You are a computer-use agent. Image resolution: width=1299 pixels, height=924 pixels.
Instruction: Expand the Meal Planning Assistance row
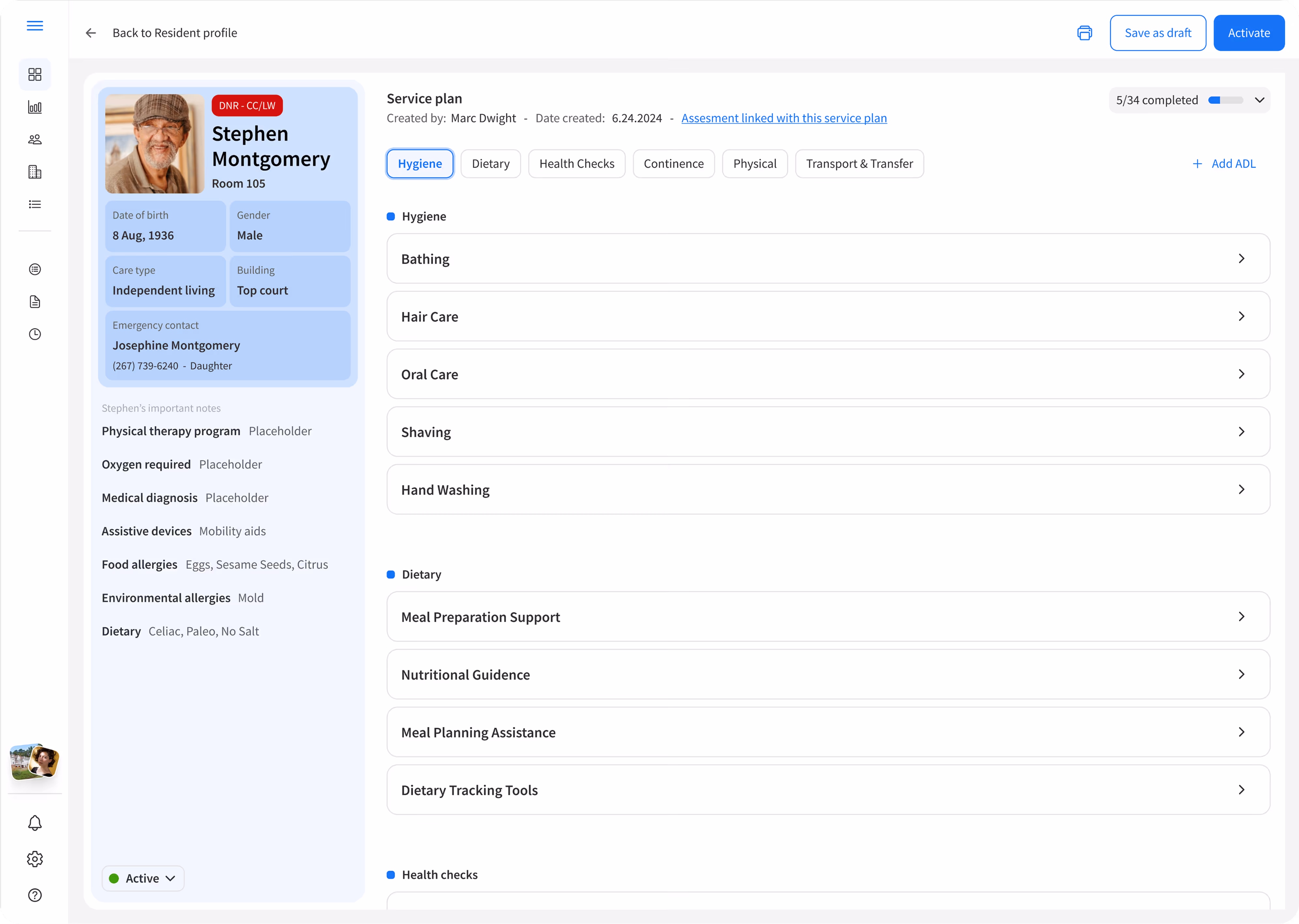coord(828,732)
